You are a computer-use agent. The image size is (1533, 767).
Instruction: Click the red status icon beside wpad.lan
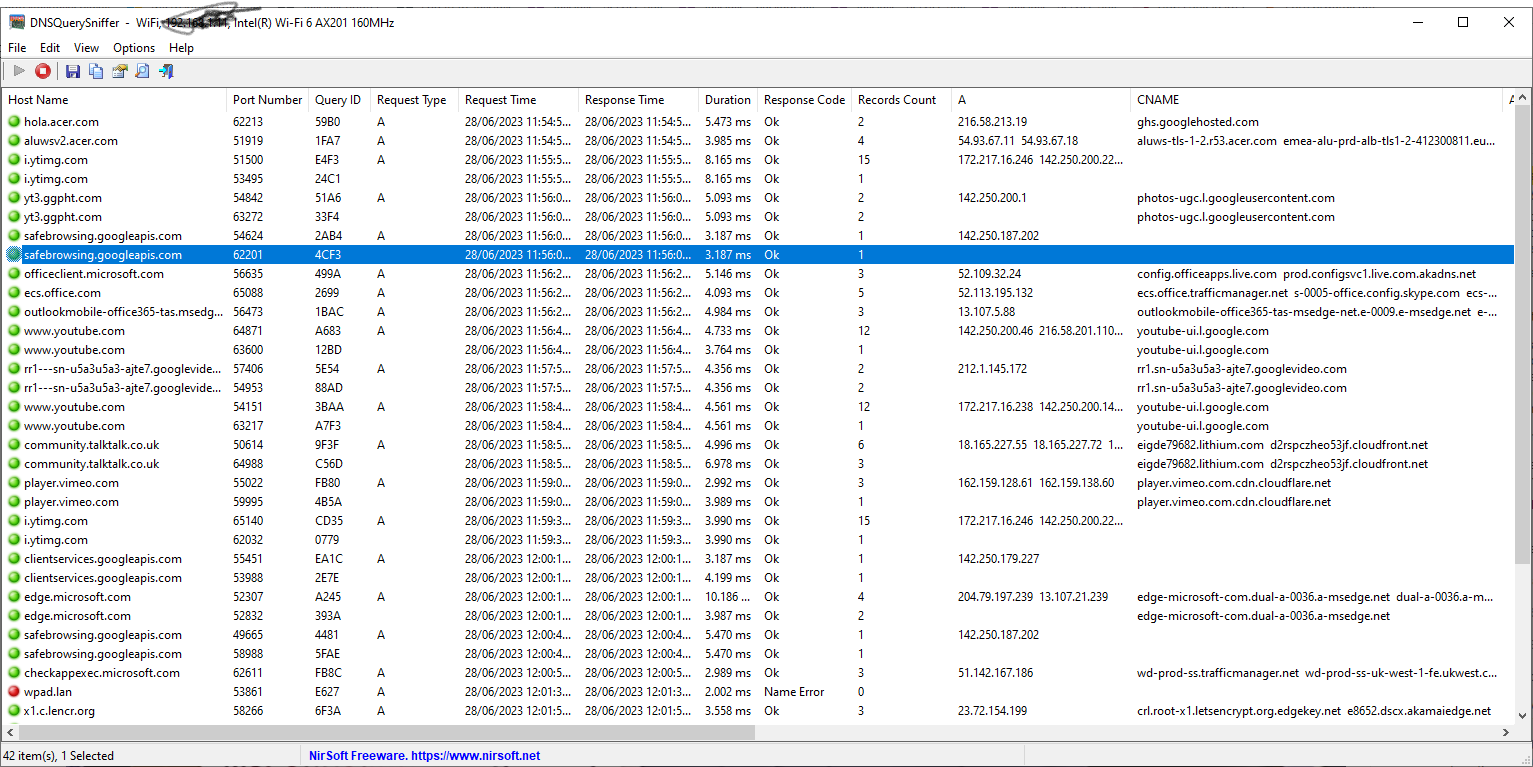click(x=14, y=692)
